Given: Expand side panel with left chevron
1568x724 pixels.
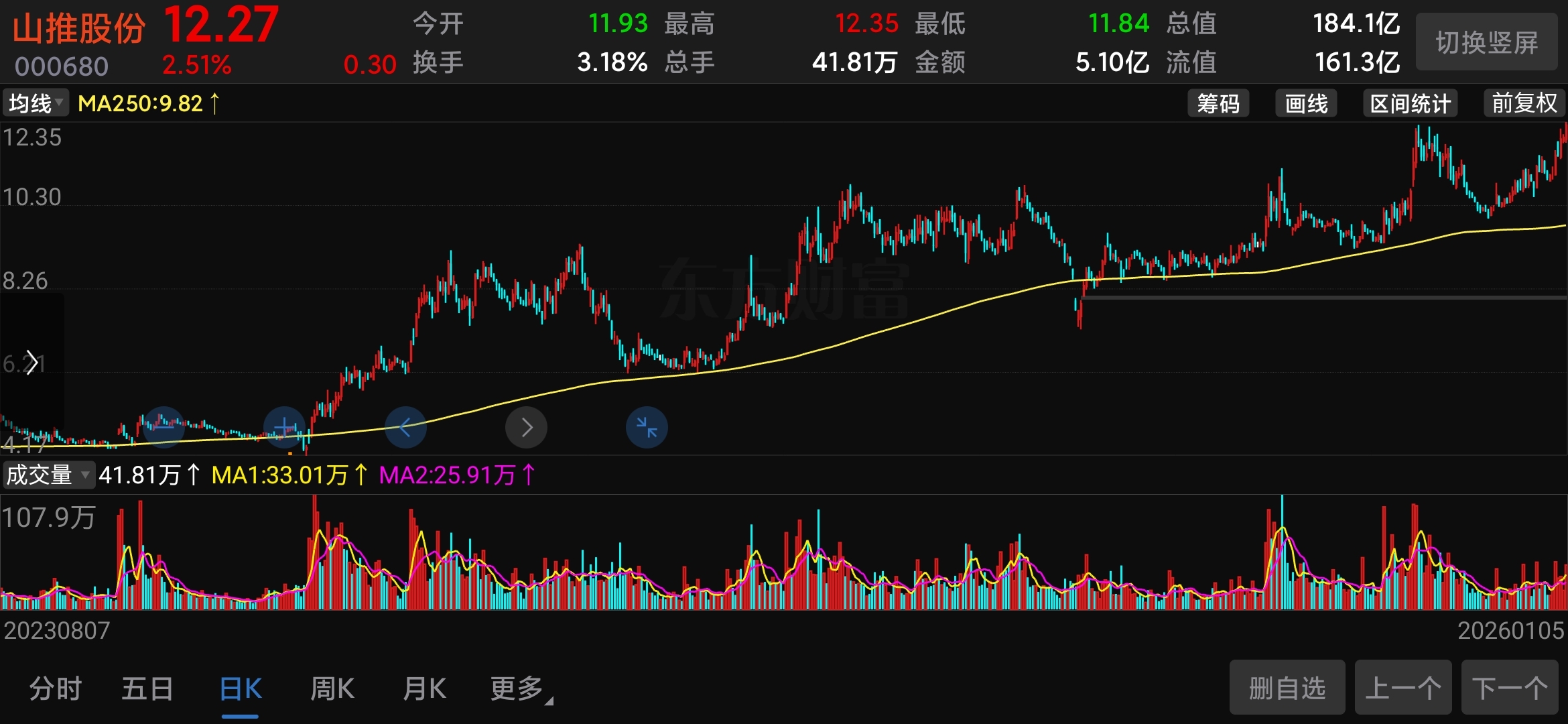Looking at the screenshot, I should 31,363.
